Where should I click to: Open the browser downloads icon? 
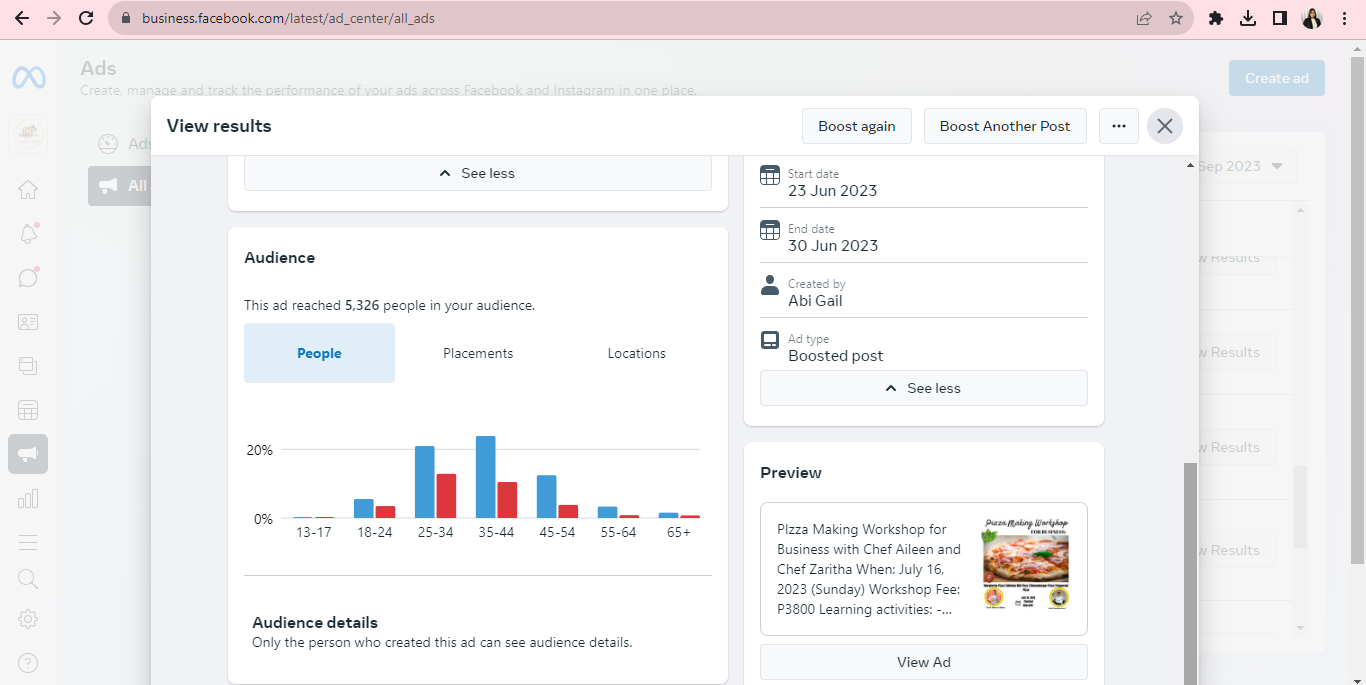1247,18
